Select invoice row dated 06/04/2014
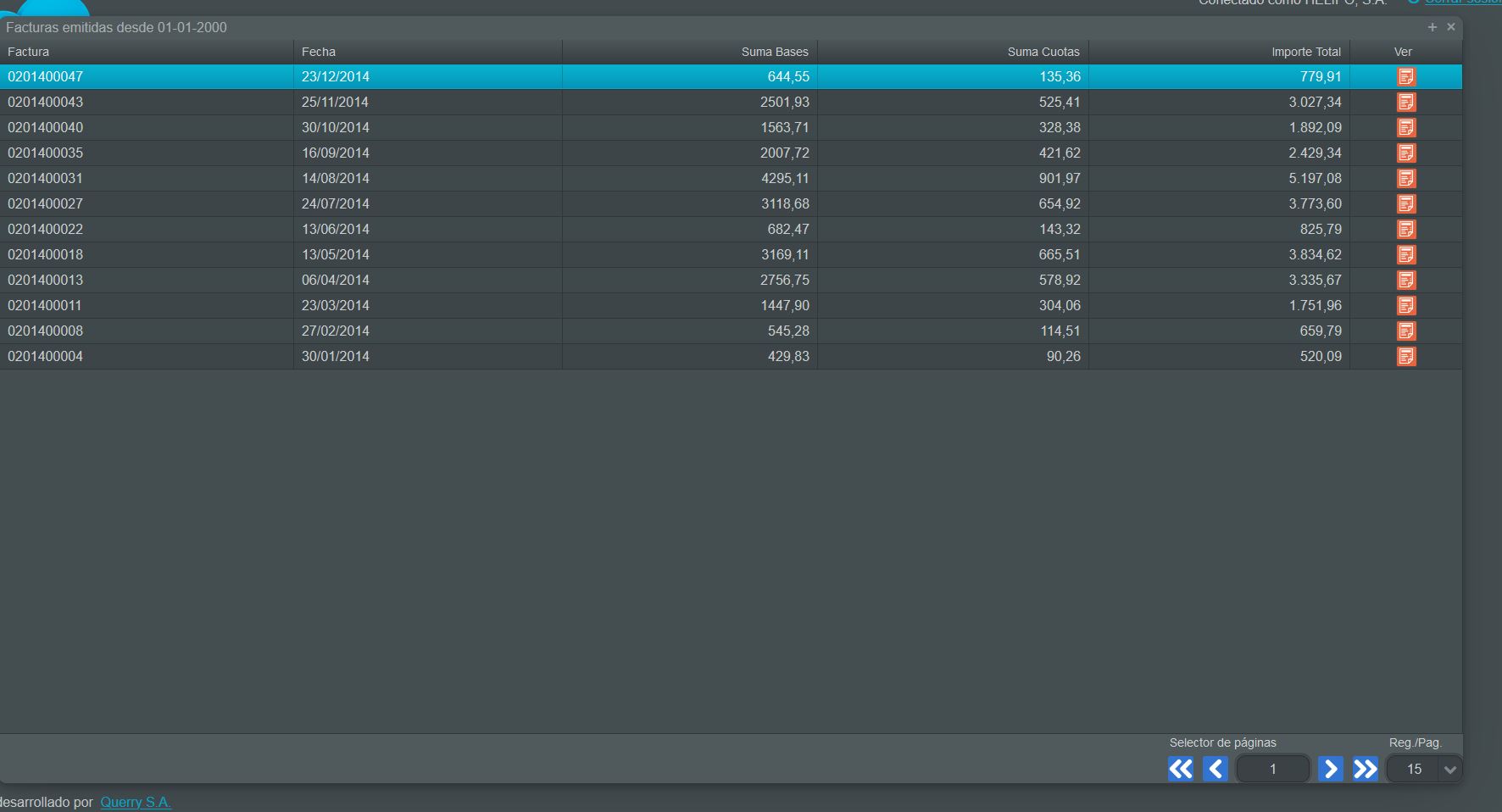This screenshot has width=1502, height=812. tap(336, 281)
